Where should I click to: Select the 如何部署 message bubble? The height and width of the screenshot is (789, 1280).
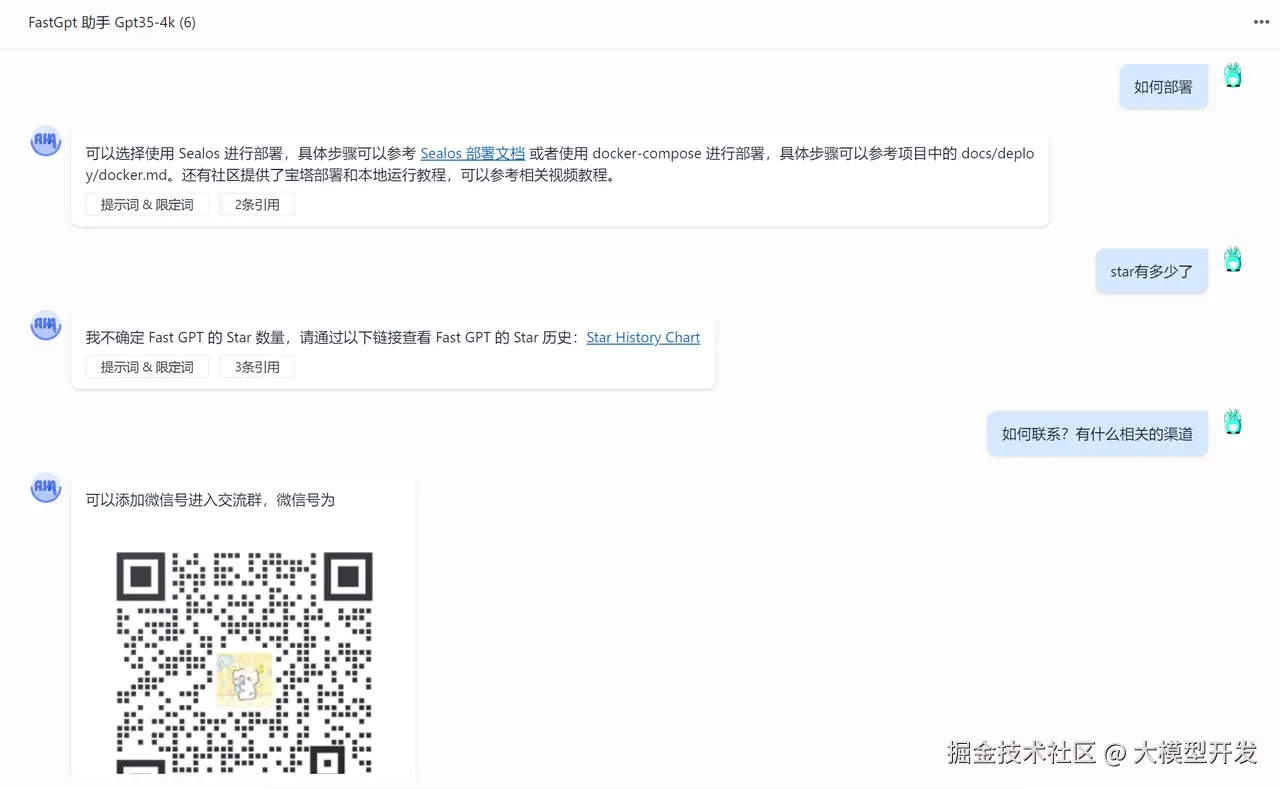[x=1162, y=87]
